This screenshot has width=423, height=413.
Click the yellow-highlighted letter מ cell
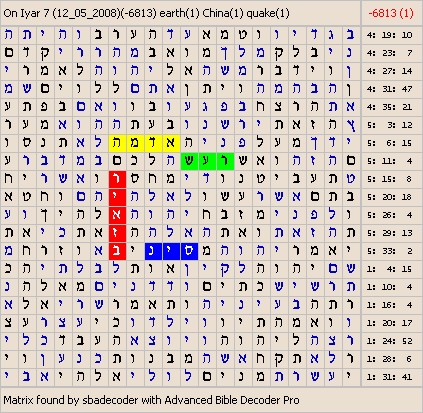point(135,143)
